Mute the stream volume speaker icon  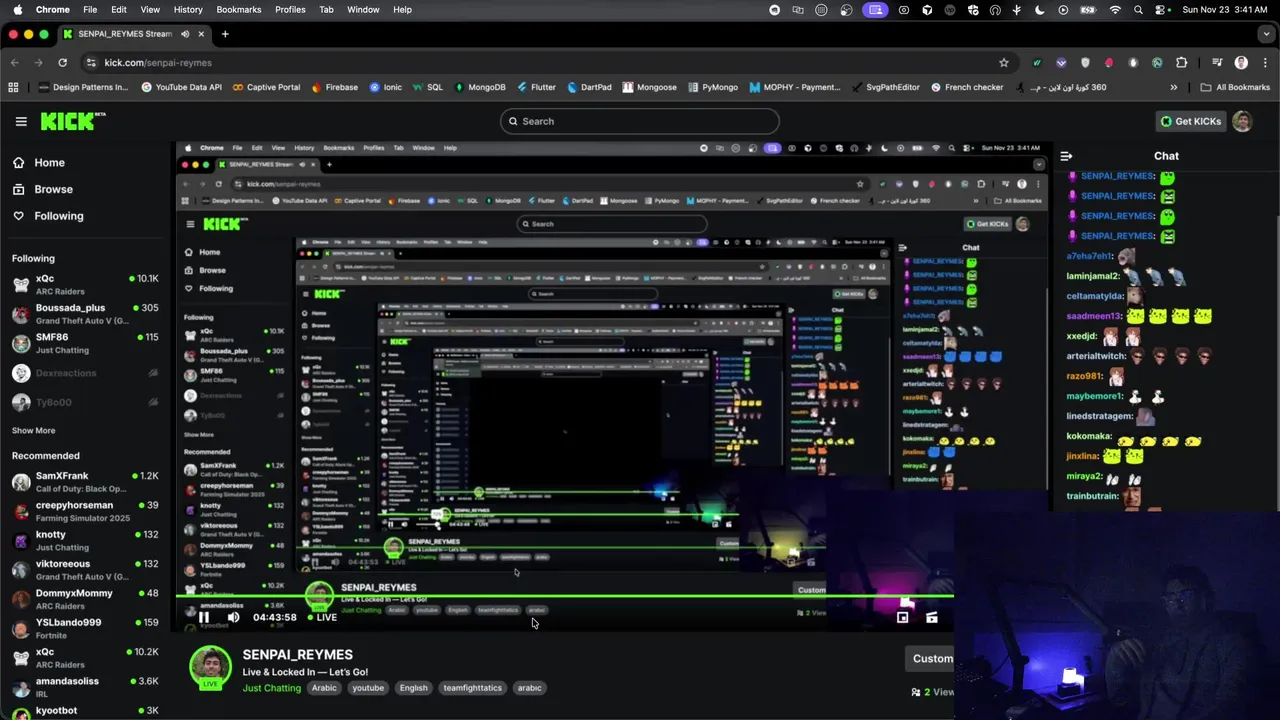(233, 617)
